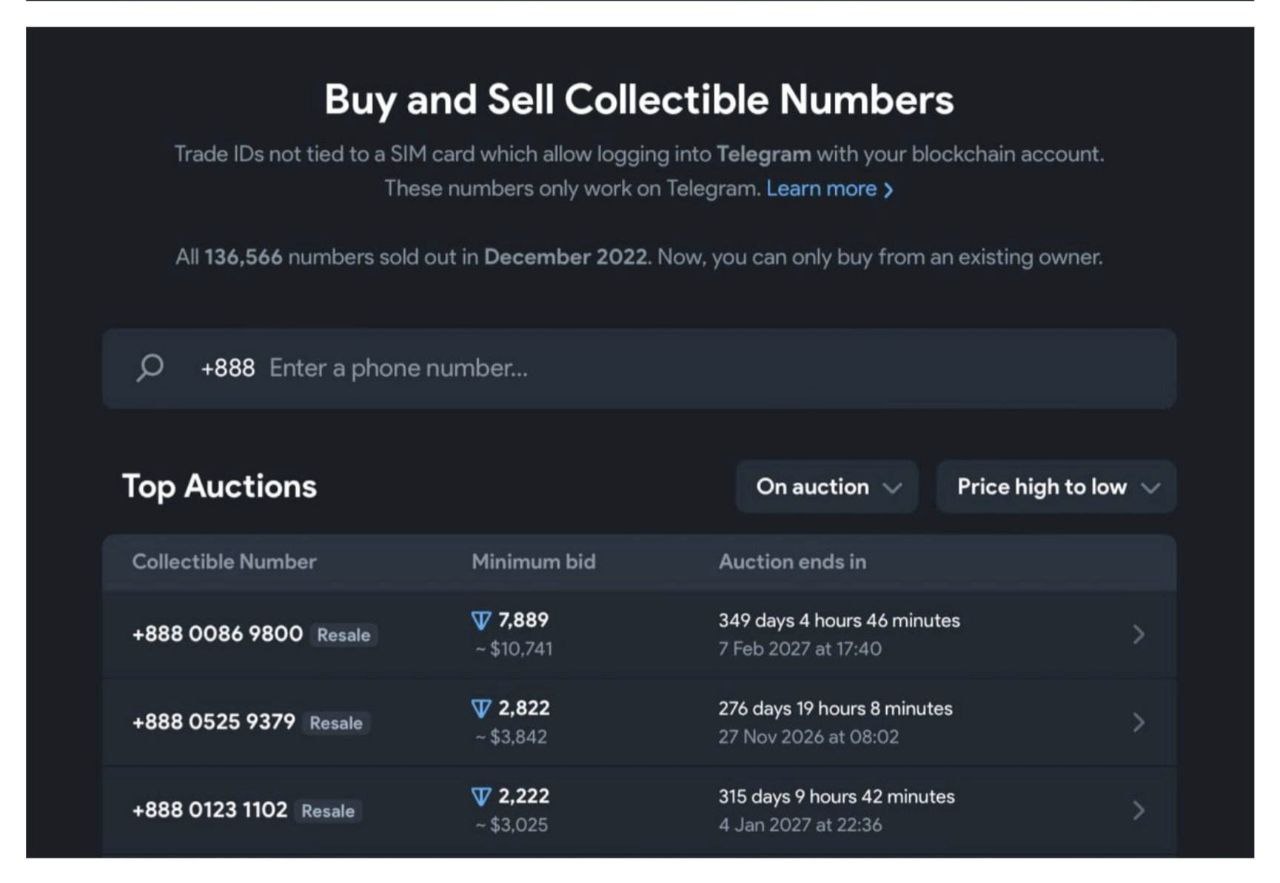1280x883 pixels.
Task: Click TON icon beside 2,222 bid
Action: 481,797
